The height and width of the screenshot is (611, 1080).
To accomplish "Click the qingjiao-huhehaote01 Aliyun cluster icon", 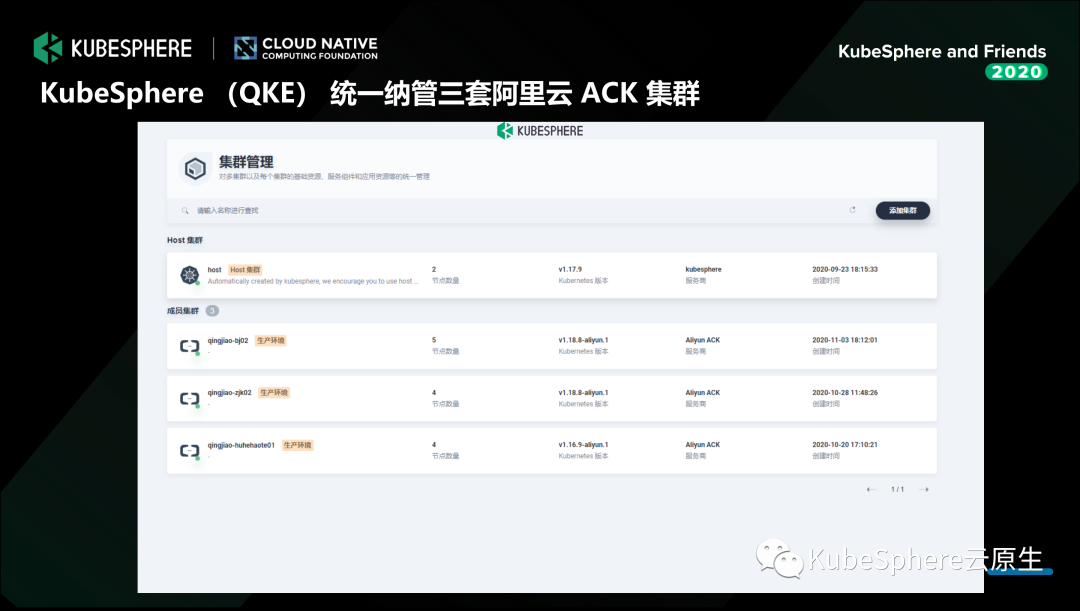I will tap(189, 451).
